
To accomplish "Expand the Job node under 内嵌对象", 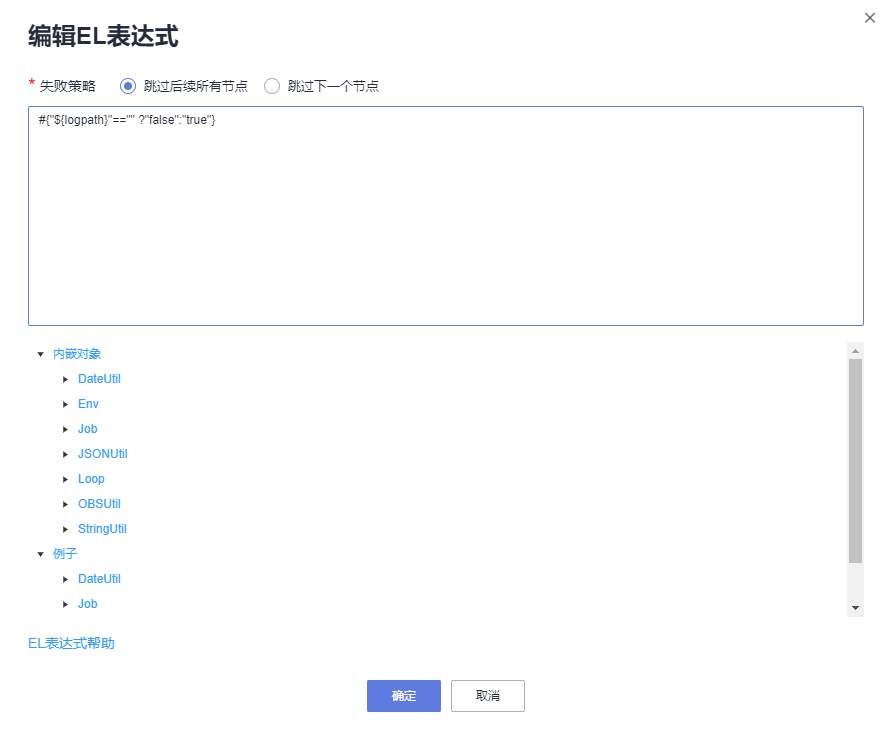I will point(65,429).
